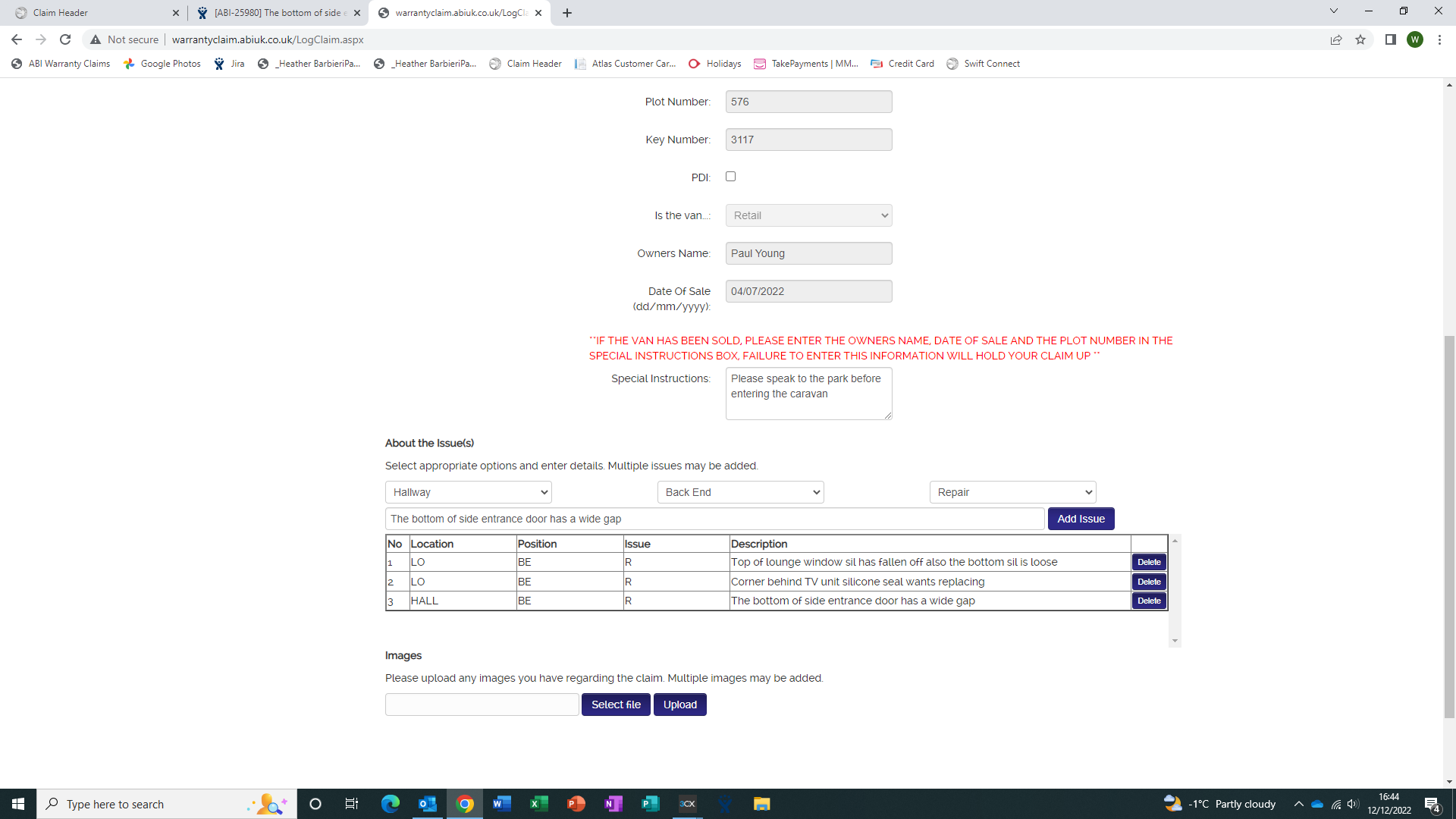
Task: Open Outlook from the taskbar
Action: [x=428, y=804]
